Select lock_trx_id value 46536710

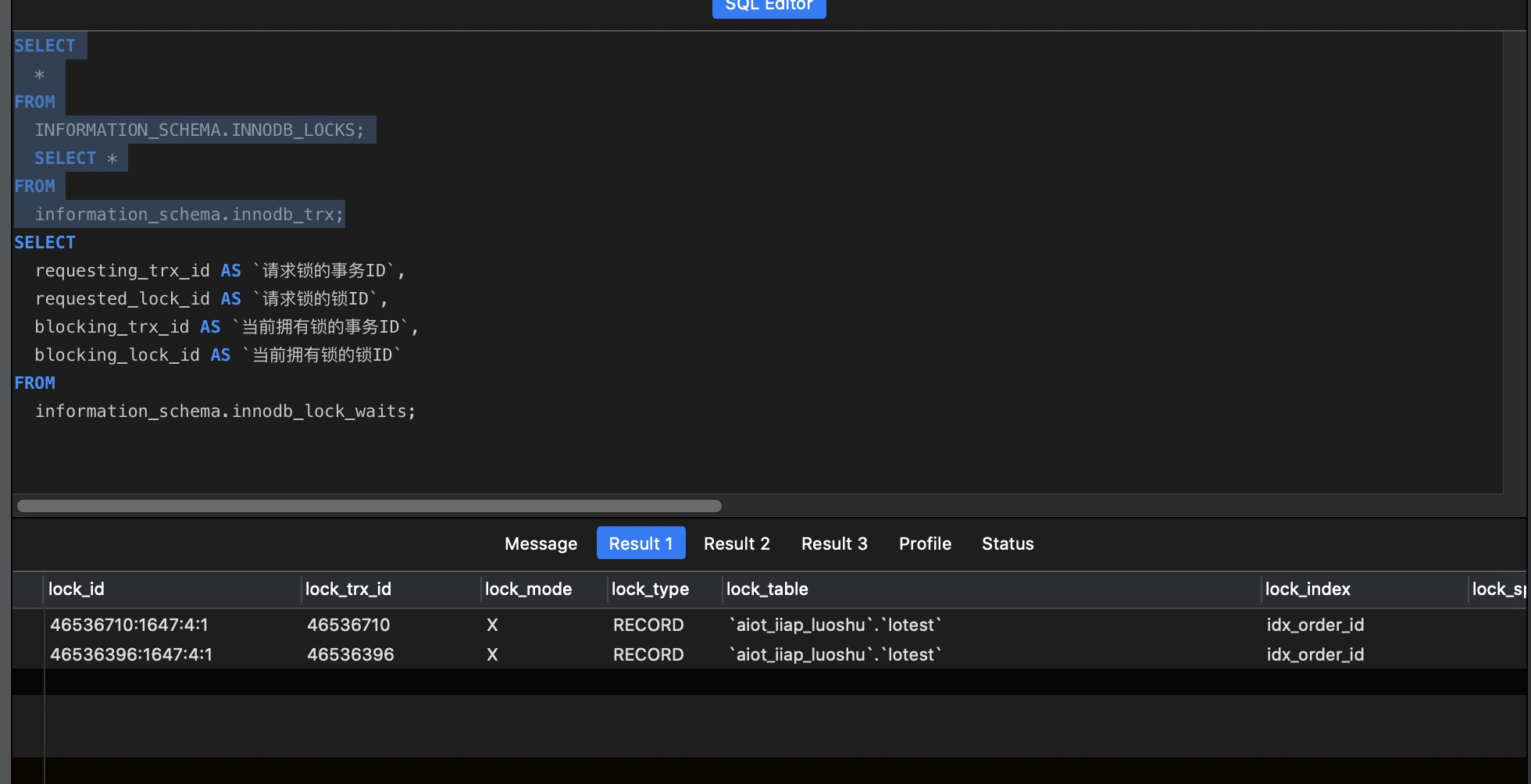tap(348, 625)
